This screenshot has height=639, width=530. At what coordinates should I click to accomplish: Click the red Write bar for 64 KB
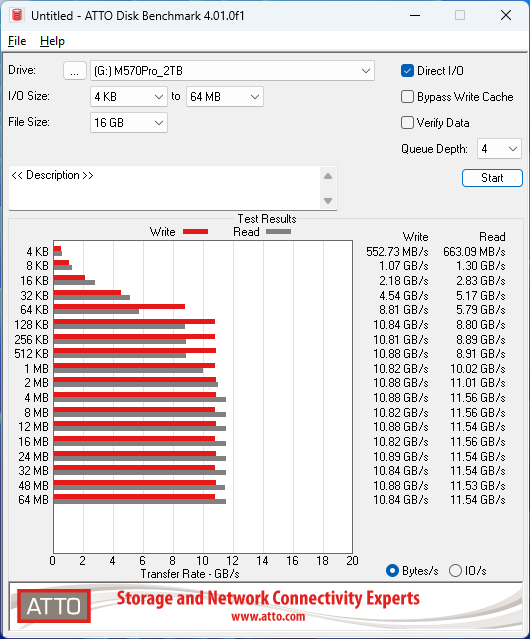[x=119, y=306]
